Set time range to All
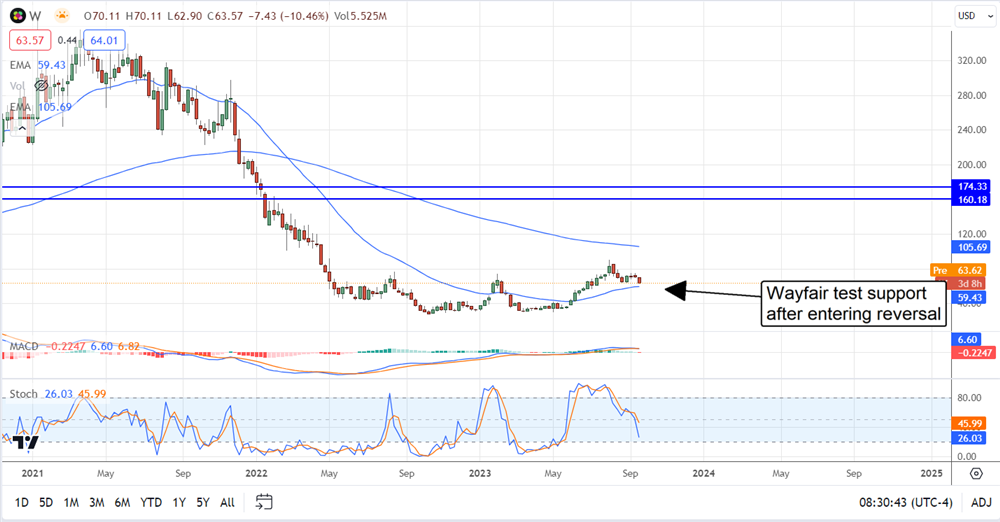 [x=227, y=503]
